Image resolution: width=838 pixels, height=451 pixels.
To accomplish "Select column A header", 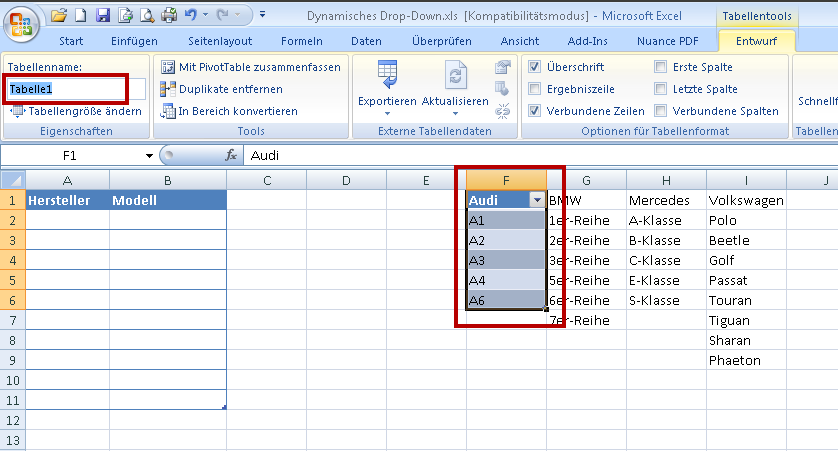I will click(67, 181).
